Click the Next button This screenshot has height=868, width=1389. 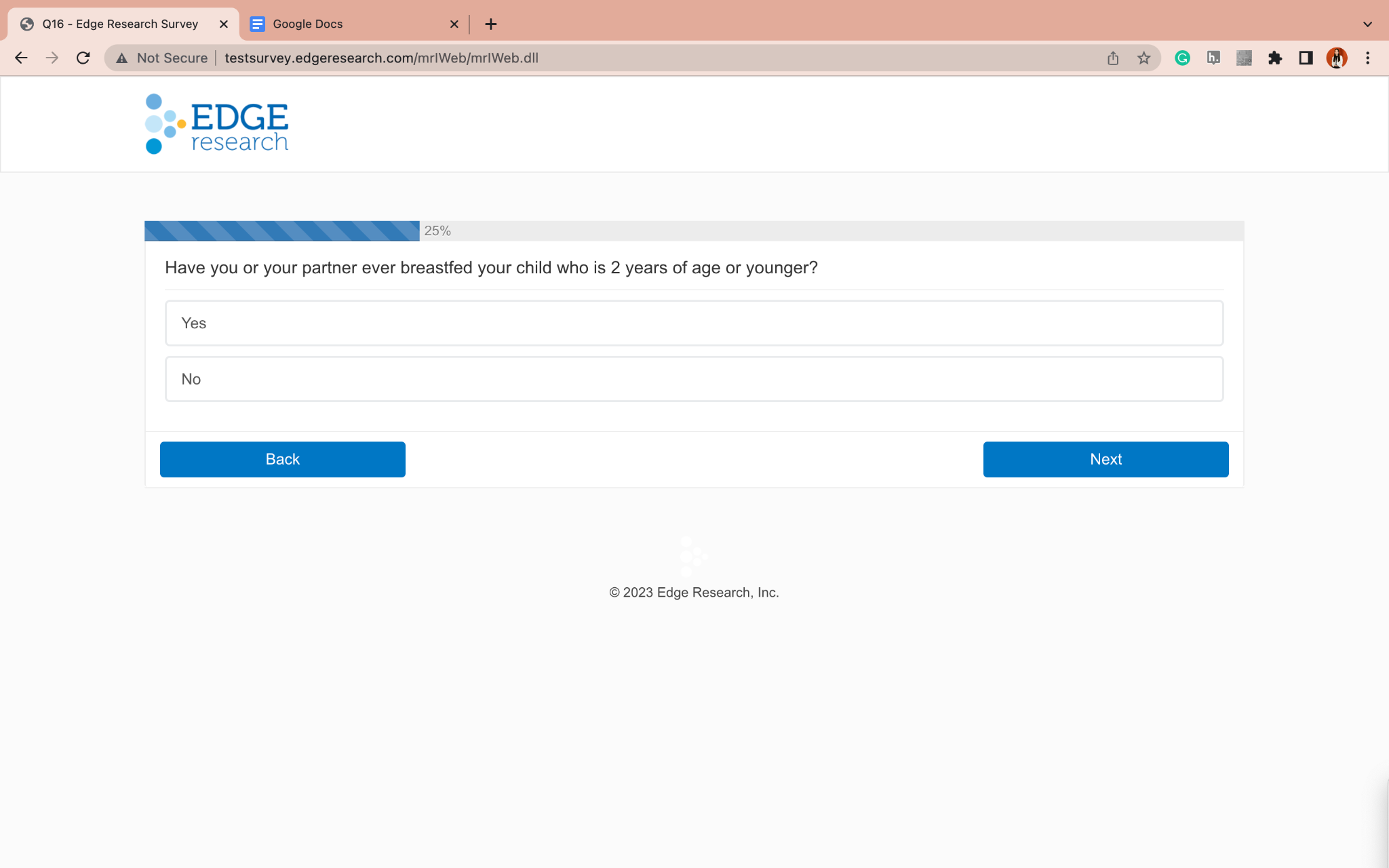[1106, 459]
